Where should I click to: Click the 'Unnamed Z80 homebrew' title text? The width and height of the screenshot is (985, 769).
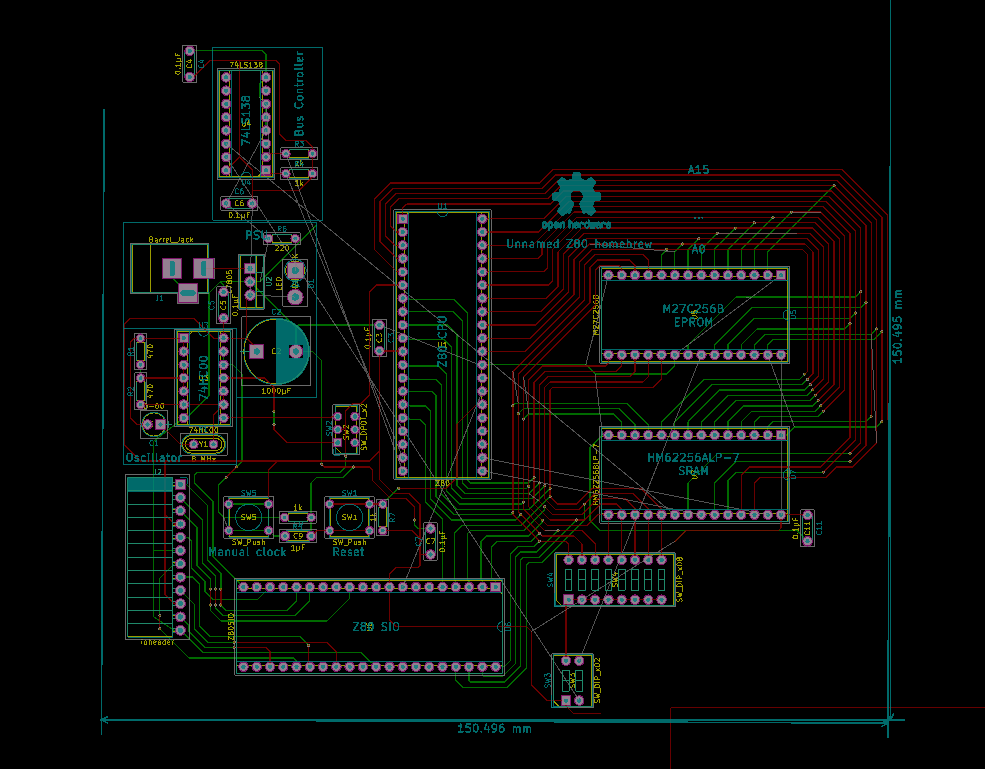coord(579,244)
